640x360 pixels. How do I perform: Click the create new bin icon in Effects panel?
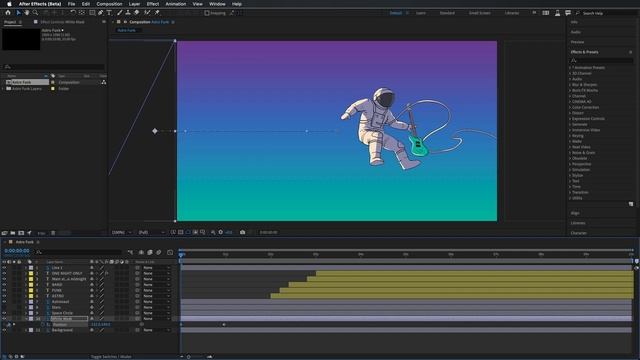(631, 204)
